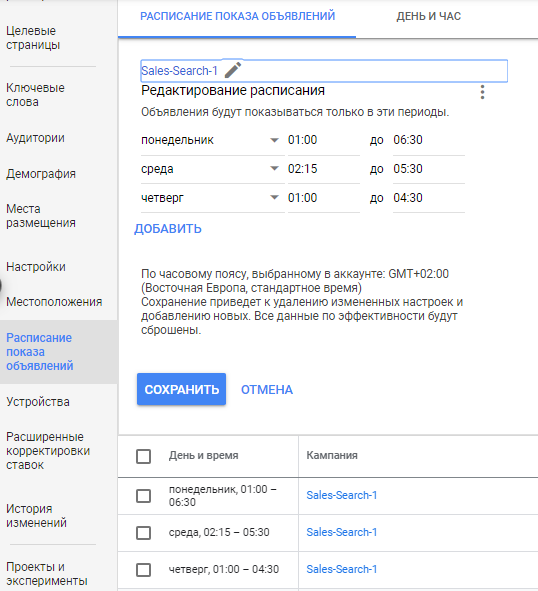The width and height of the screenshot is (538, 591).
Task: Switch to the ДЕНЬ И ЧАС tab
Action: pos(428,17)
